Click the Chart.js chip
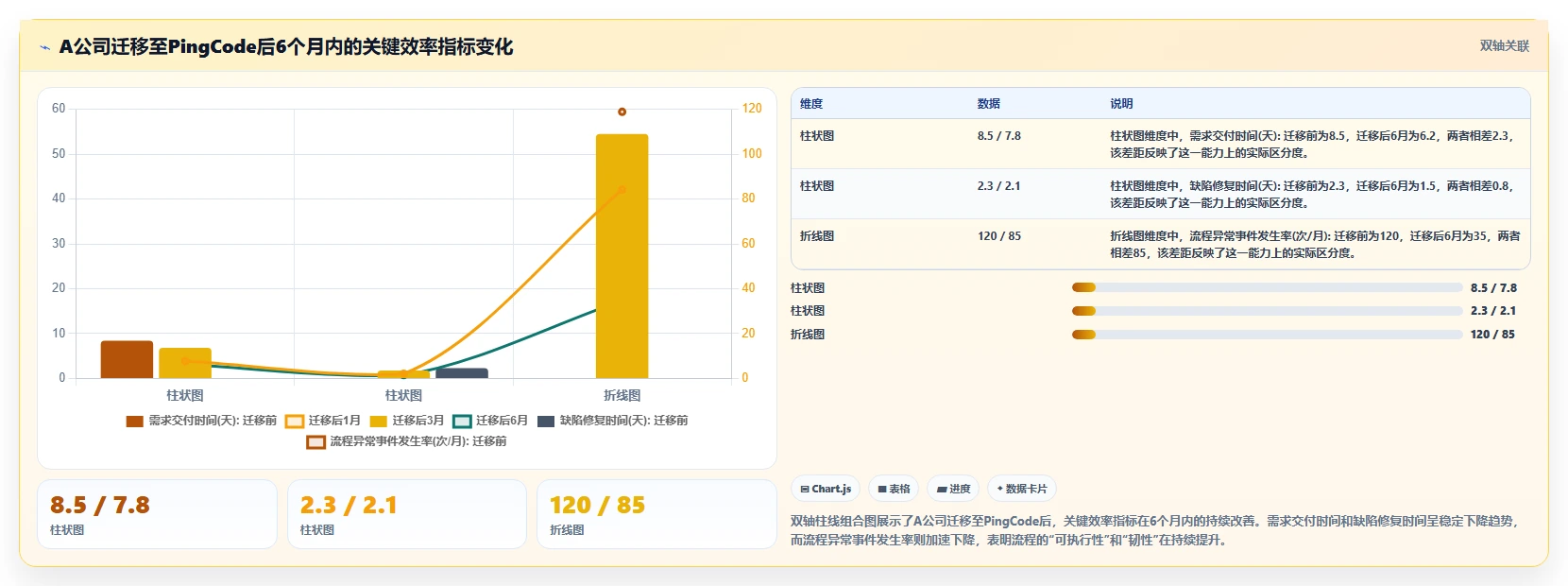Screen dimensions: 1568x586 point(826,489)
